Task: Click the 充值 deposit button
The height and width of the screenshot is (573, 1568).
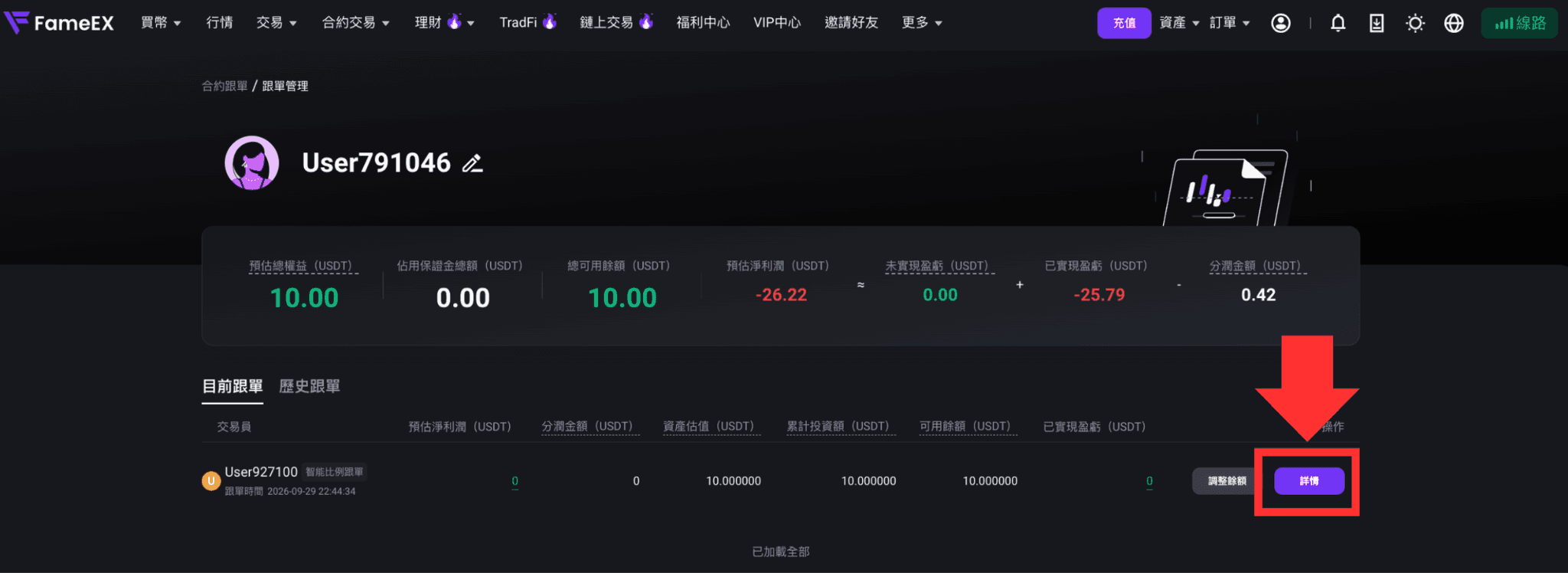Action: click(x=1124, y=23)
